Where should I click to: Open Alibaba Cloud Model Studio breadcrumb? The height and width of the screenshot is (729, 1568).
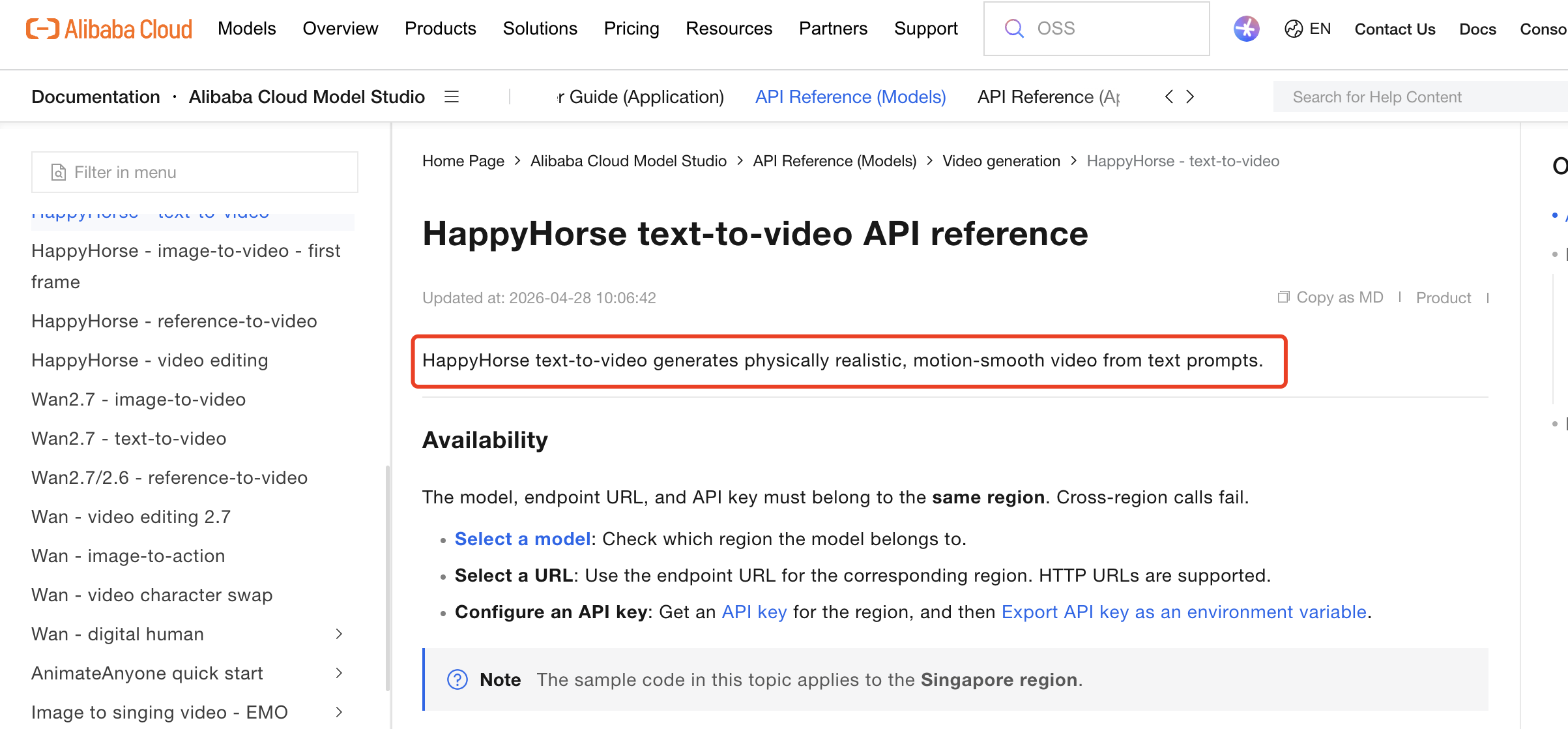[x=628, y=161]
